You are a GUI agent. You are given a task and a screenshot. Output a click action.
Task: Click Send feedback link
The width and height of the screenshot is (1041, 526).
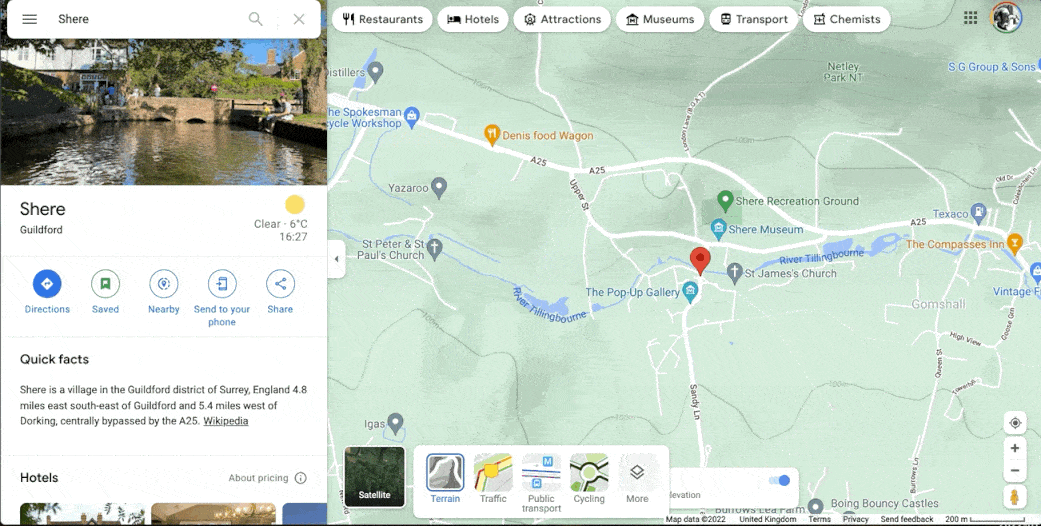pyautogui.click(x=907, y=519)
